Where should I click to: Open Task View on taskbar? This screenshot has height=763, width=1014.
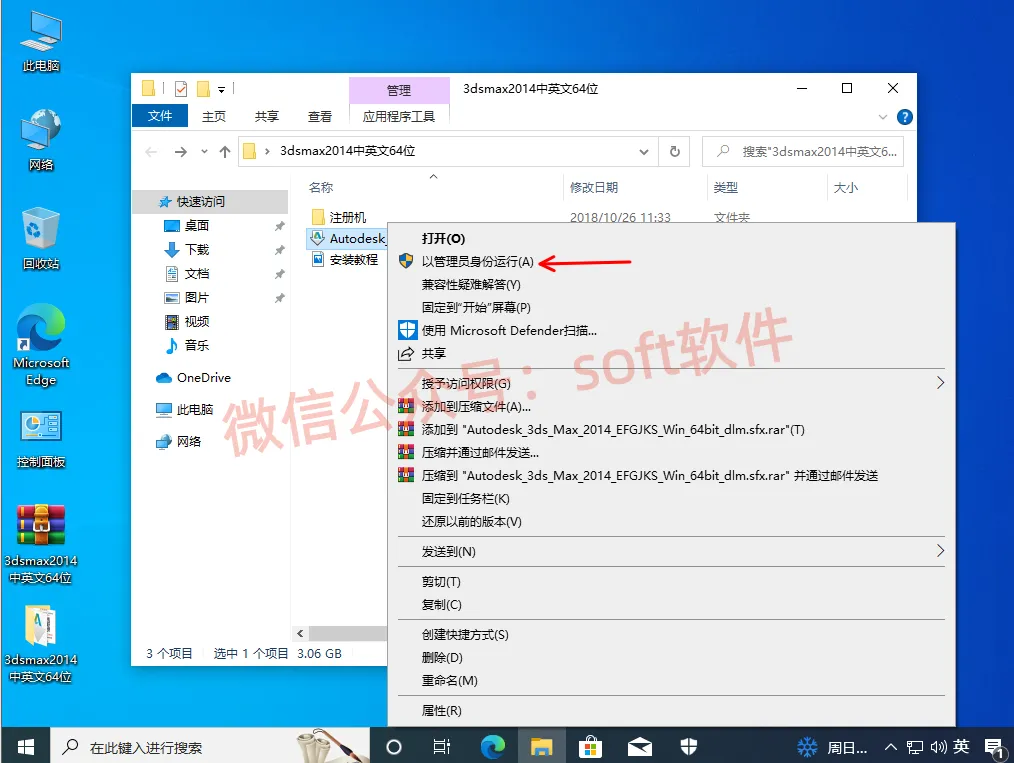442,747
